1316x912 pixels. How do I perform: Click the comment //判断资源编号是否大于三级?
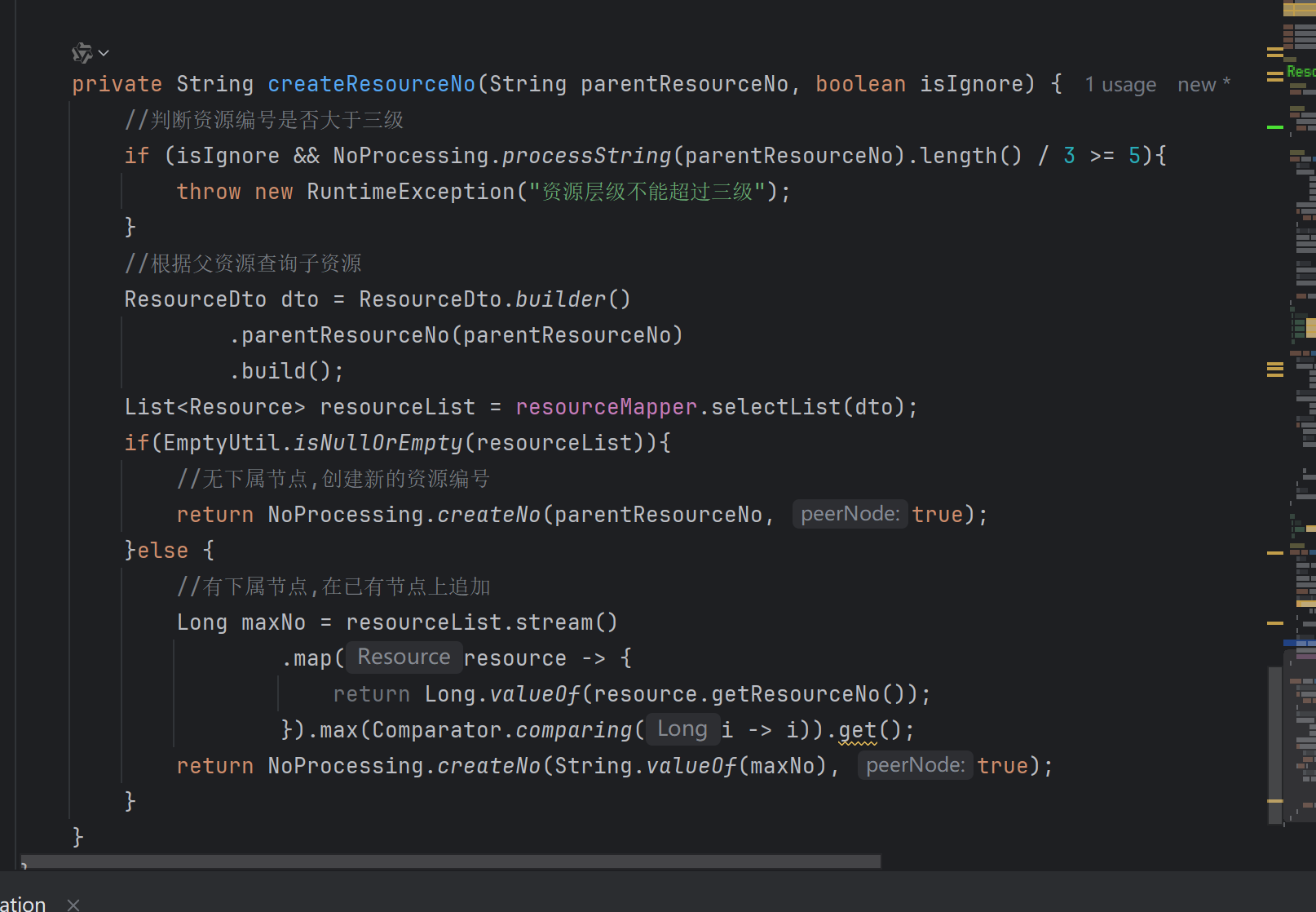[x=264, y=120]
